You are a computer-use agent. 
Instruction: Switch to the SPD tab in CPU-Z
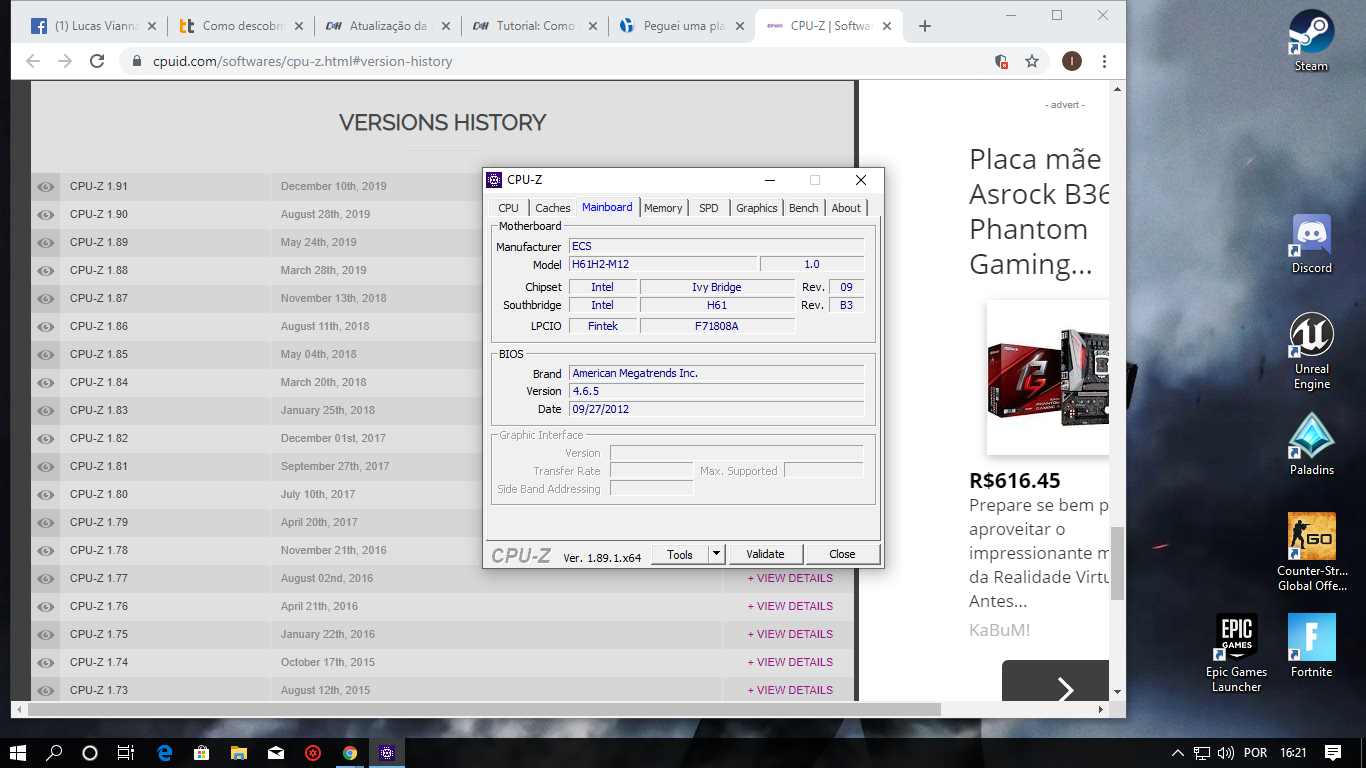click(x=708, y=208)
